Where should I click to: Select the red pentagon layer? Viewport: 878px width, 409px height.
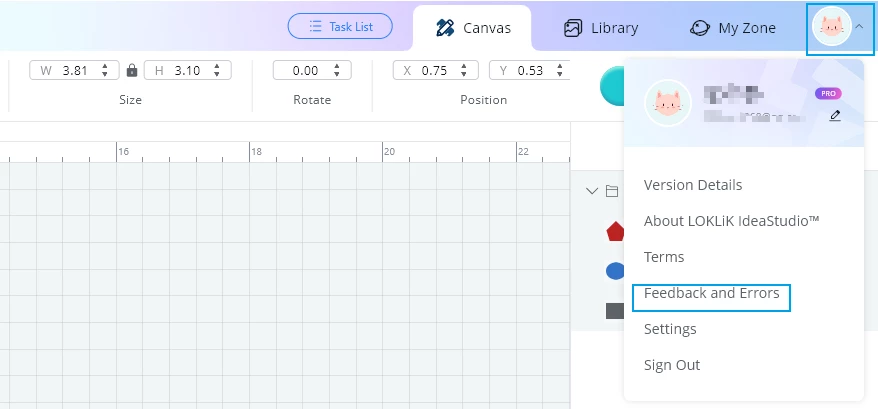coord(615,231)
